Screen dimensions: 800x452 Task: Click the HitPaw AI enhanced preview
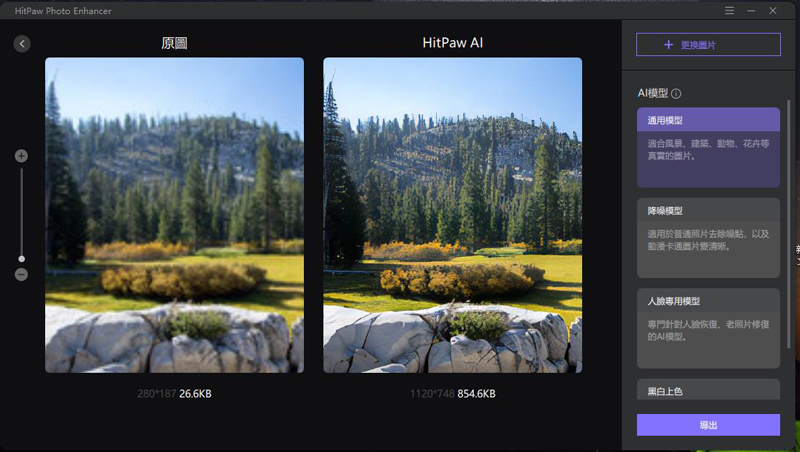pyautogui.click(x=453, y=215)
